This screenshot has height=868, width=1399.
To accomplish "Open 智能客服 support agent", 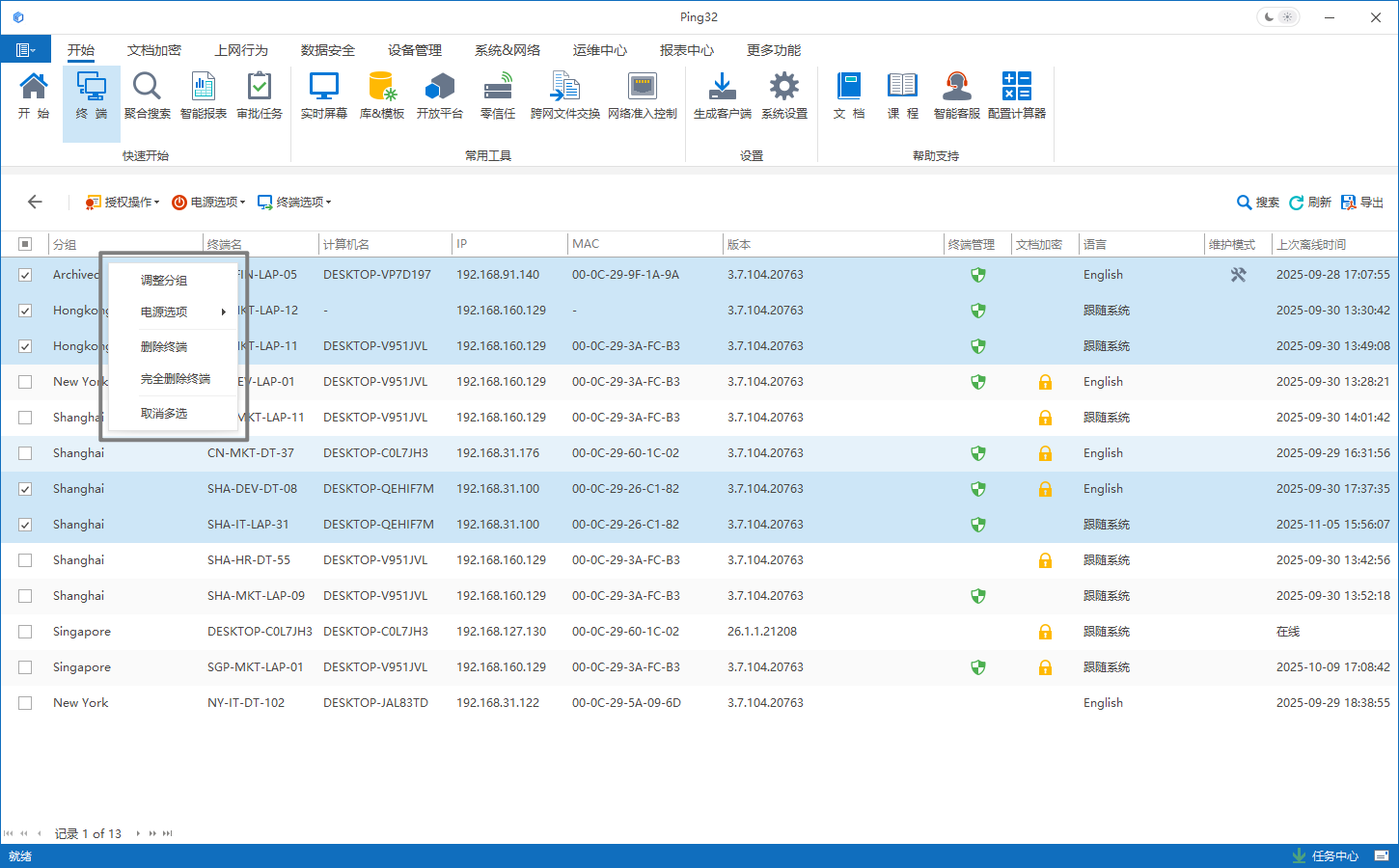I will (956, 95).
